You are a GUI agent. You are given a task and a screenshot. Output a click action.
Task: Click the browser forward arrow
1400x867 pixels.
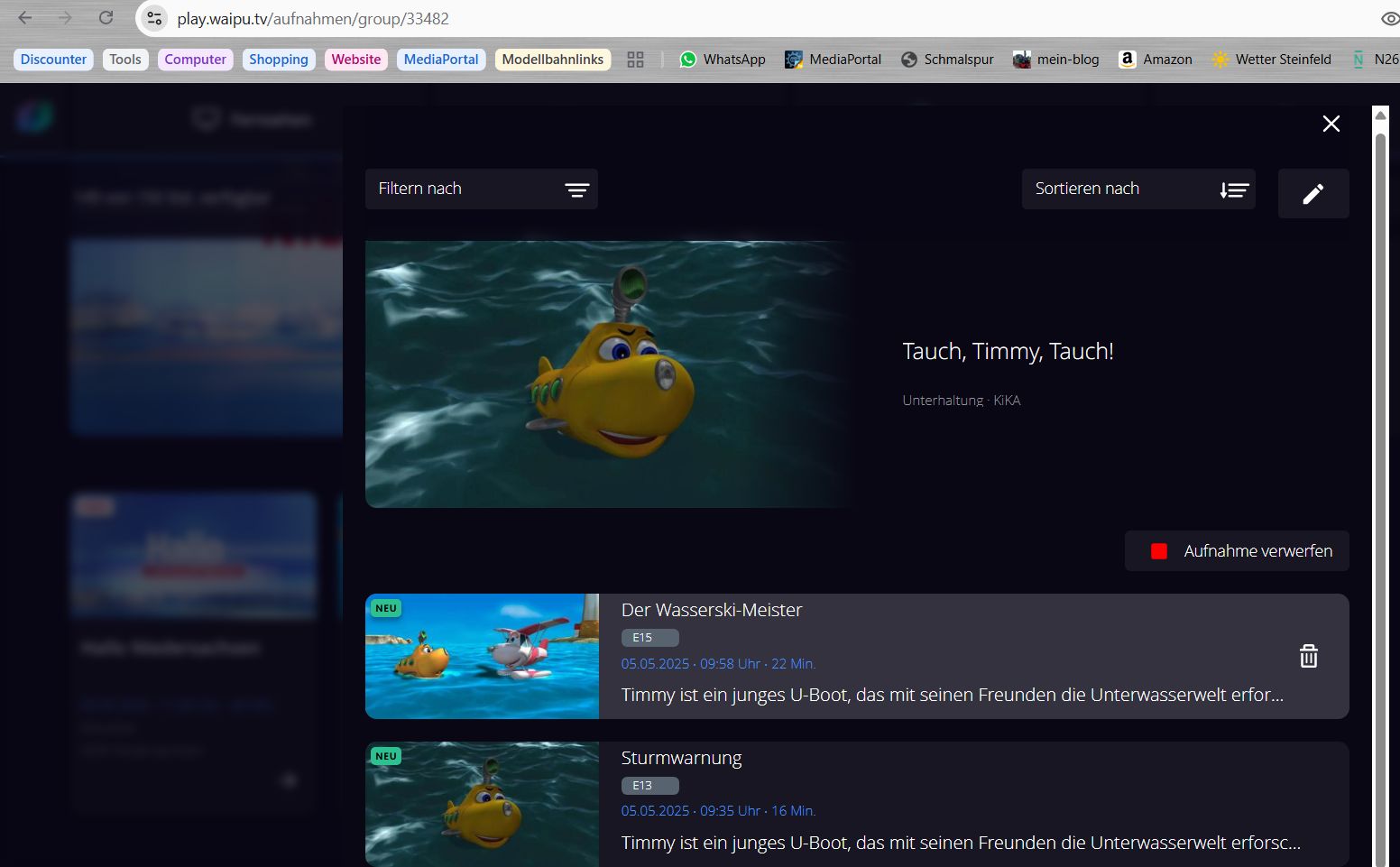point(65,18)
